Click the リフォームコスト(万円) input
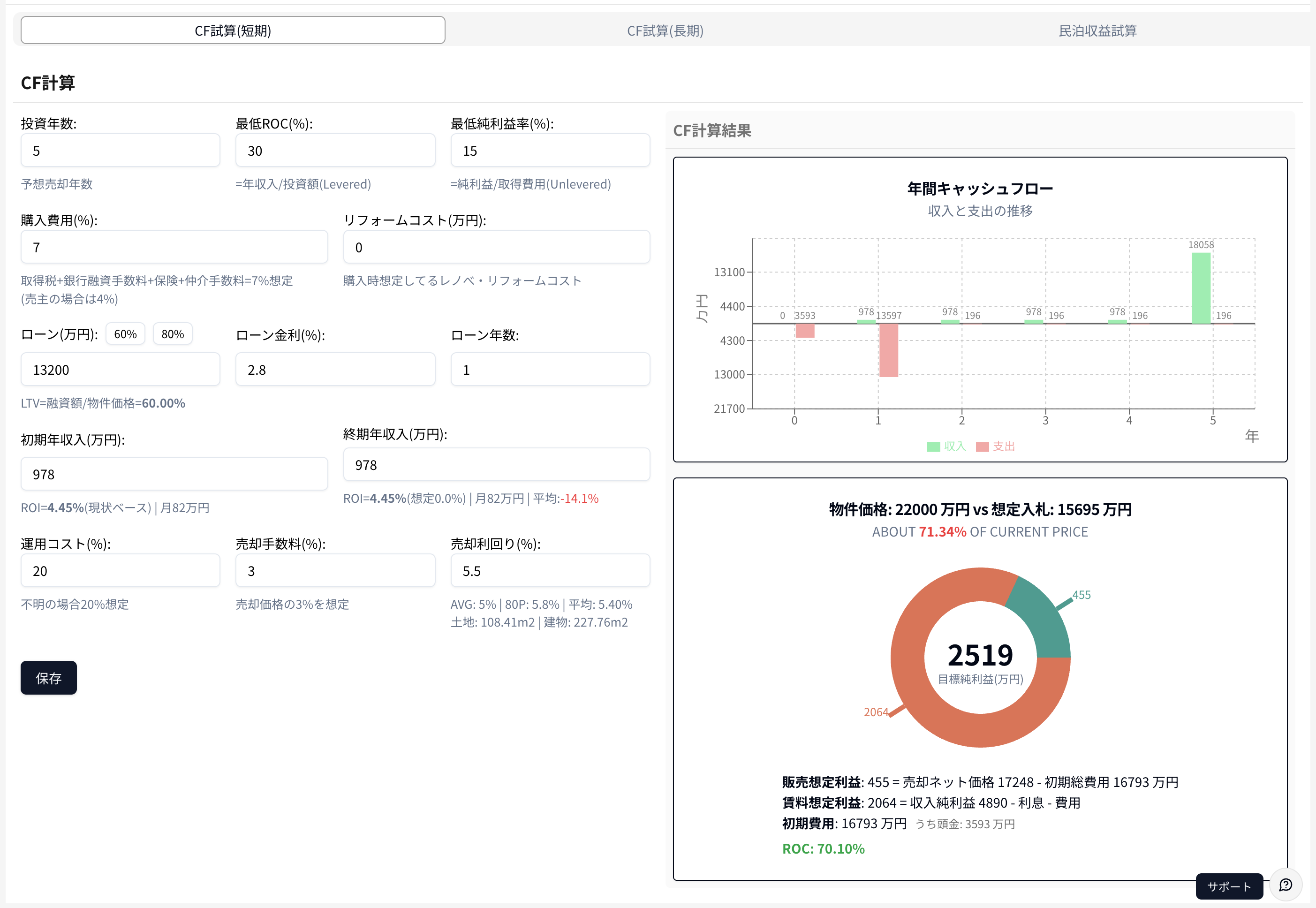Viewport: 1316px width, 908px height. tap(496, 247)
